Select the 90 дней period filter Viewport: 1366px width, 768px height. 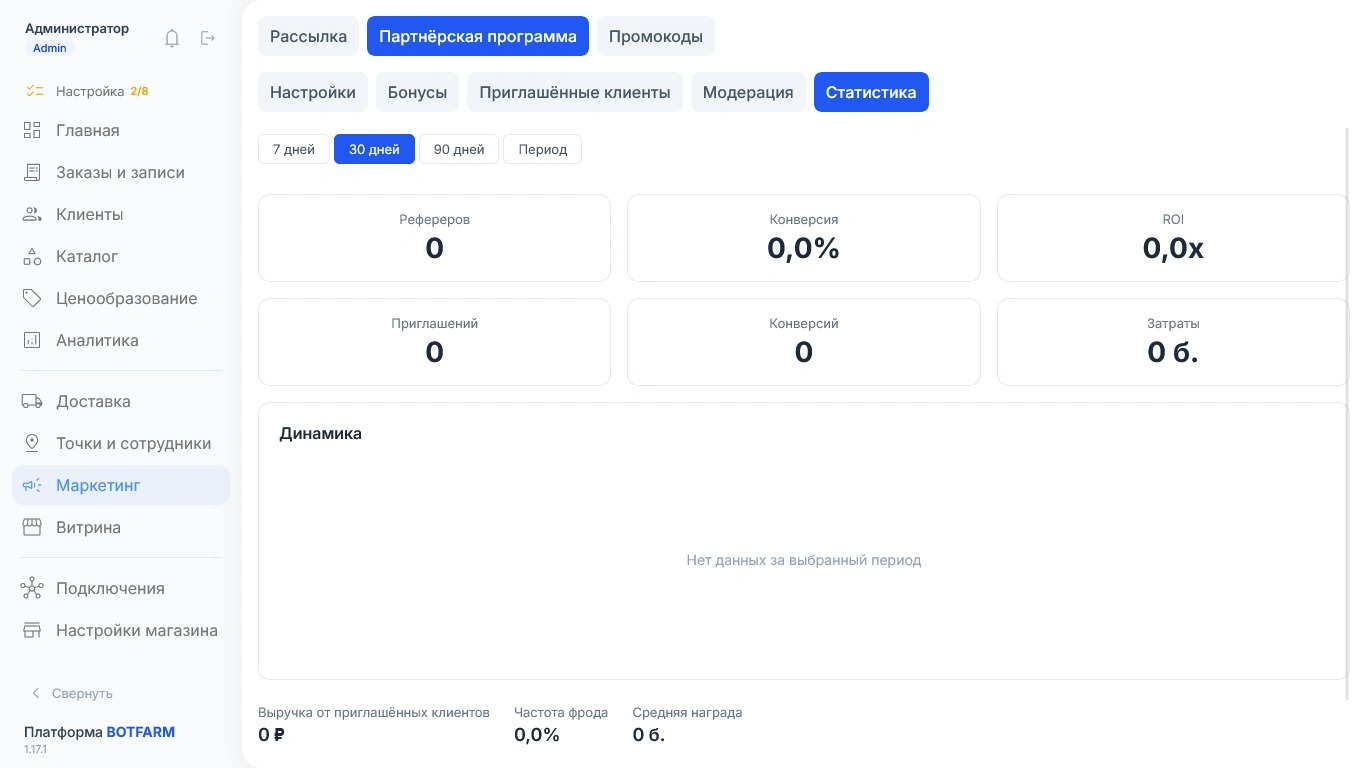(x=459, y=149)
